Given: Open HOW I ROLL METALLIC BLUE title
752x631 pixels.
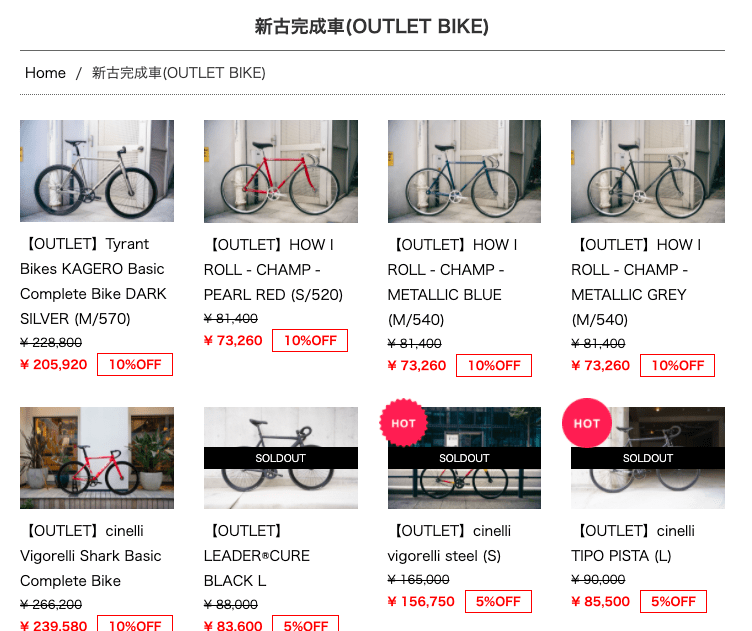Looking at the screenshot, I should 452,282.
